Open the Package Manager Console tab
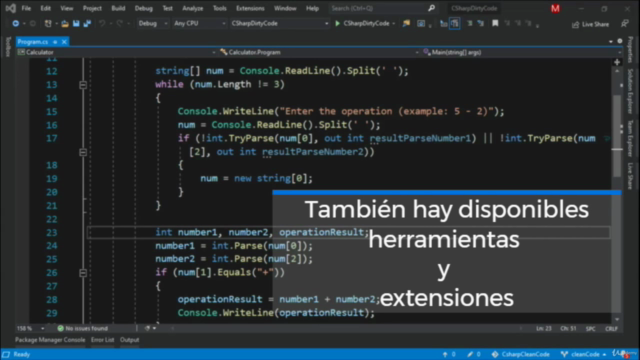The height and width of the screenshot is (360, 640). 50,340
